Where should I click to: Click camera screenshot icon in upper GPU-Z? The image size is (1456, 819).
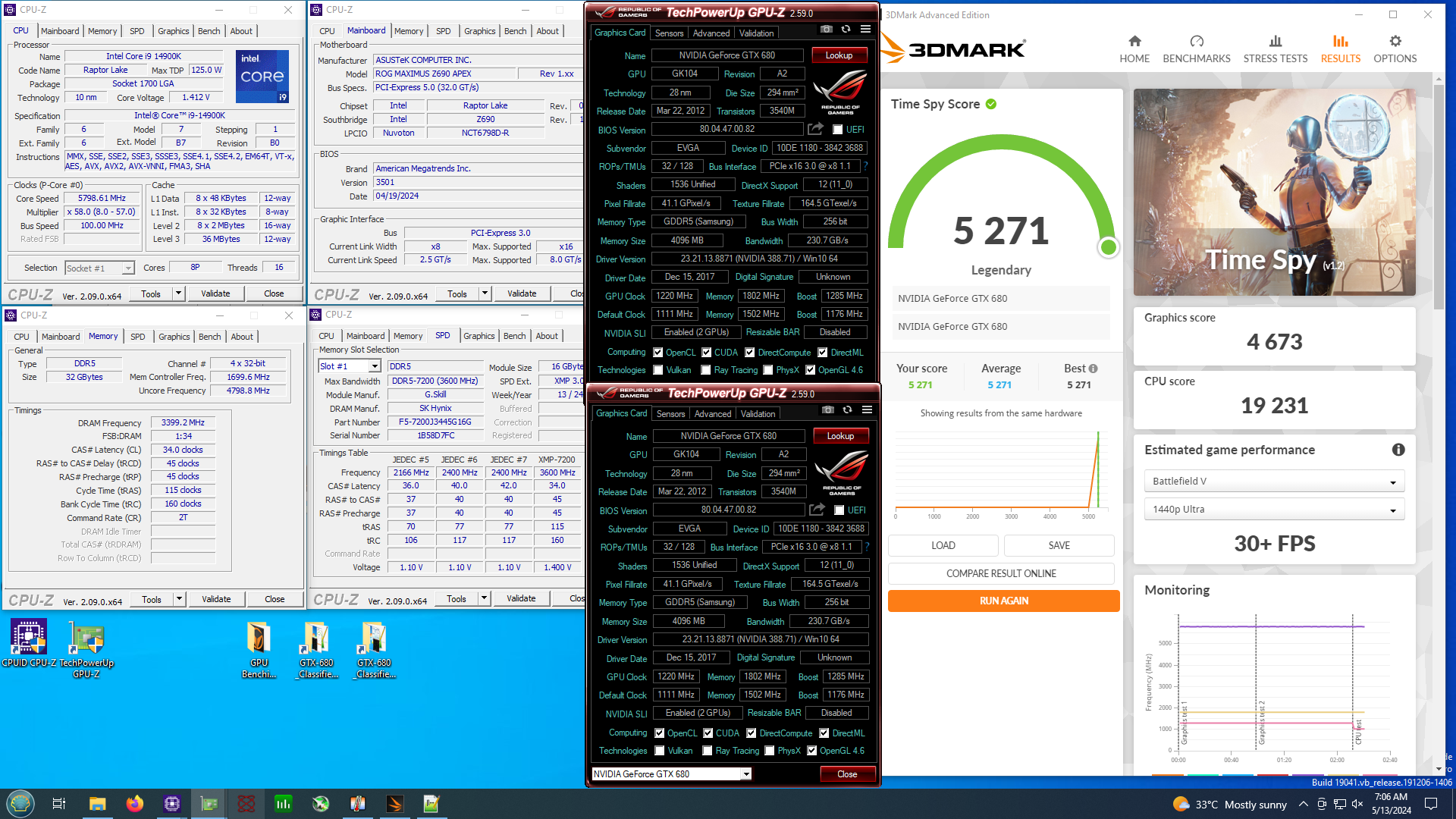pyautogui.click(x=827, y=30)
